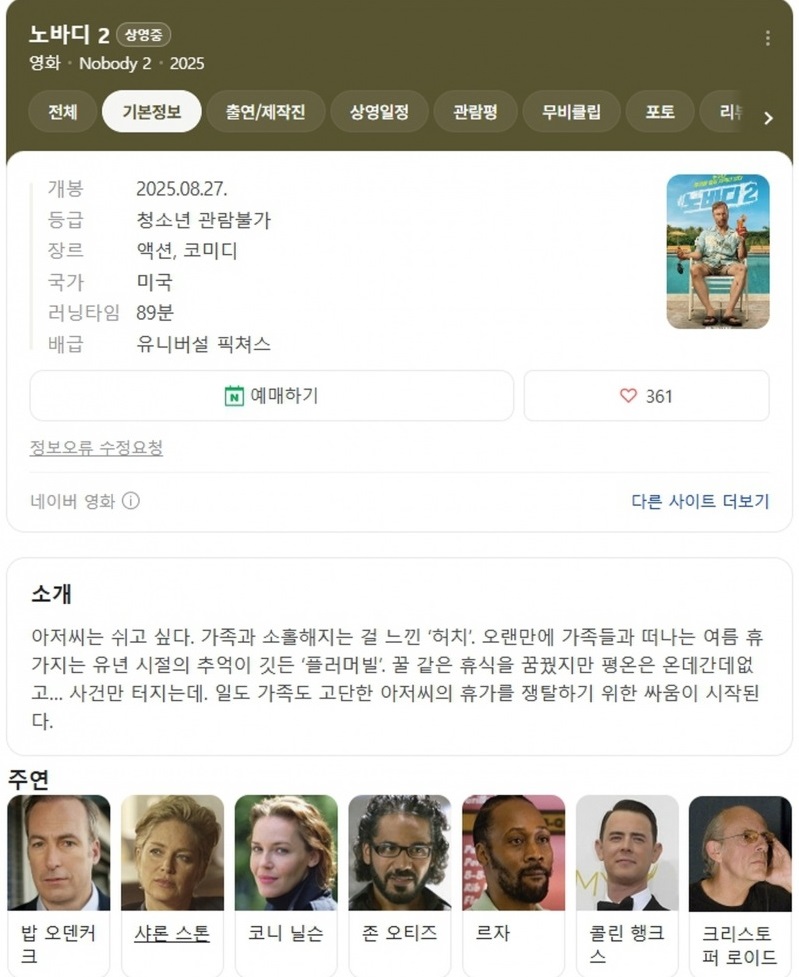Show the 무비클립 tab
Image resolution: width=799 pixels, height=977 pixels.
[571, 112]
